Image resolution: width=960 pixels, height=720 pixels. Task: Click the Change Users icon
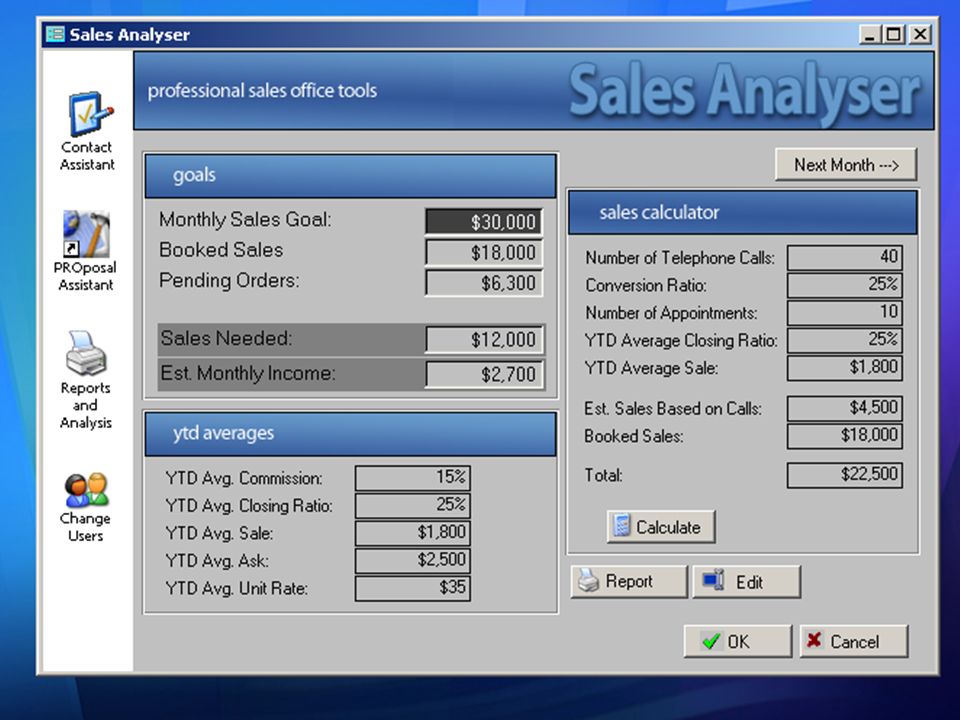pyautogui.click(x=86, y=490)
